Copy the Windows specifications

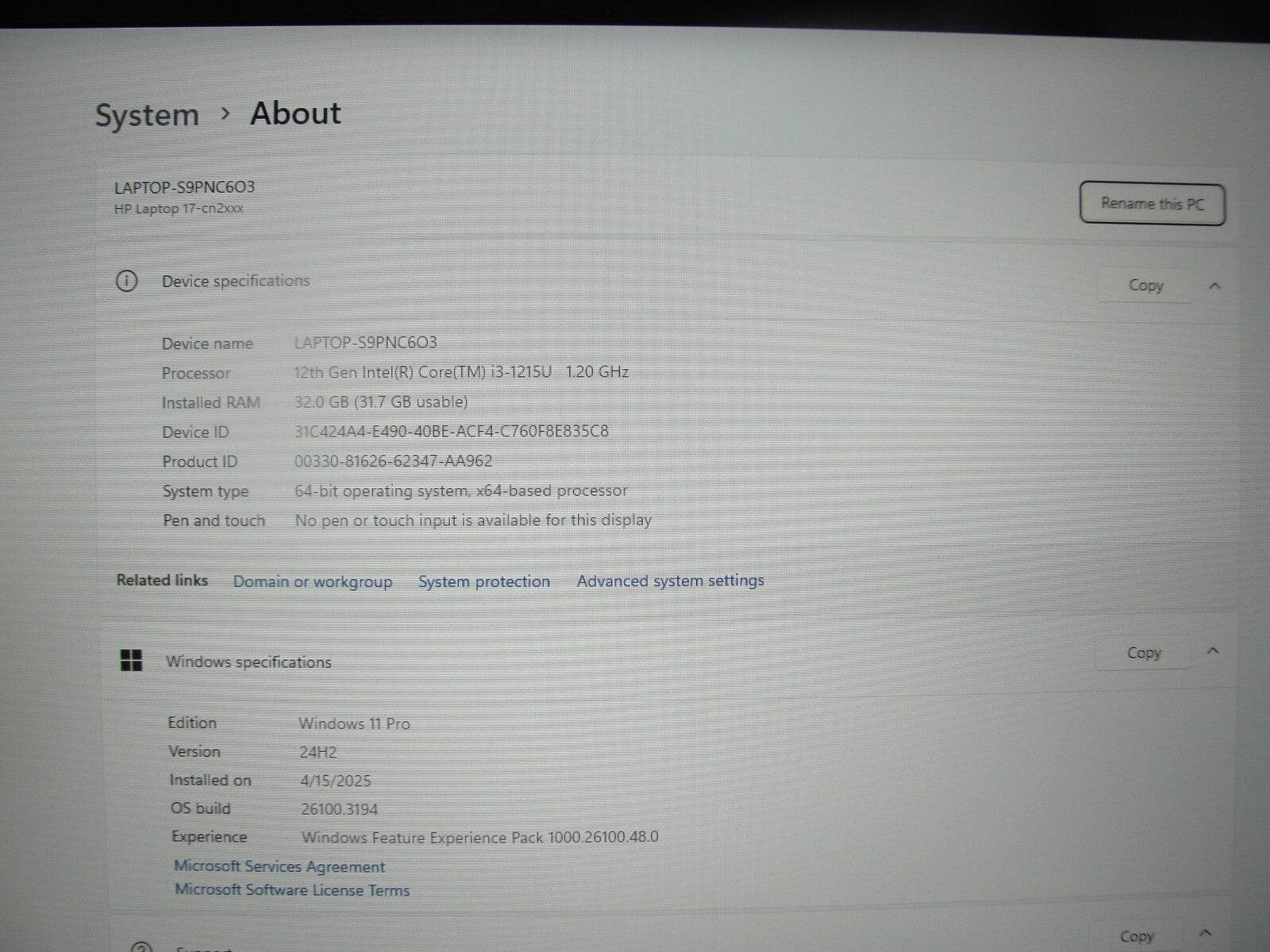click(x=1143, y=653)
